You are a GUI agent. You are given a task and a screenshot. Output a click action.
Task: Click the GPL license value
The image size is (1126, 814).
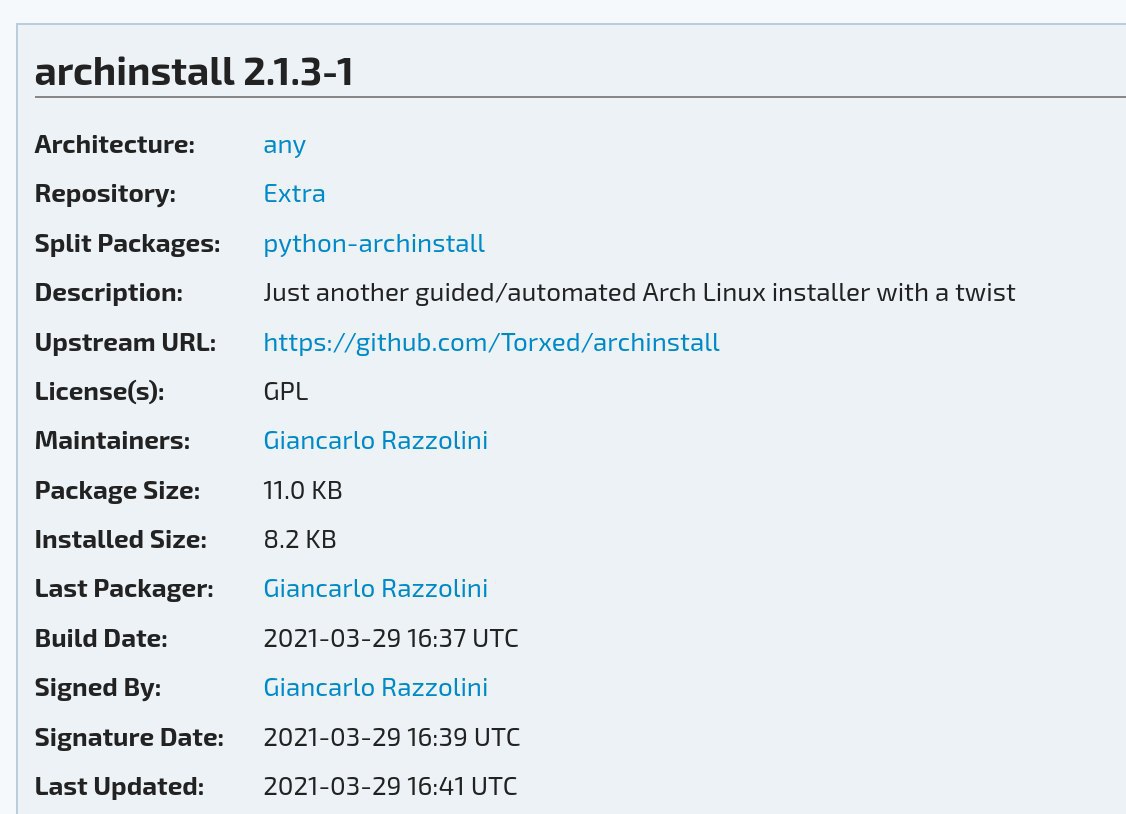click(x=286, y=392)
